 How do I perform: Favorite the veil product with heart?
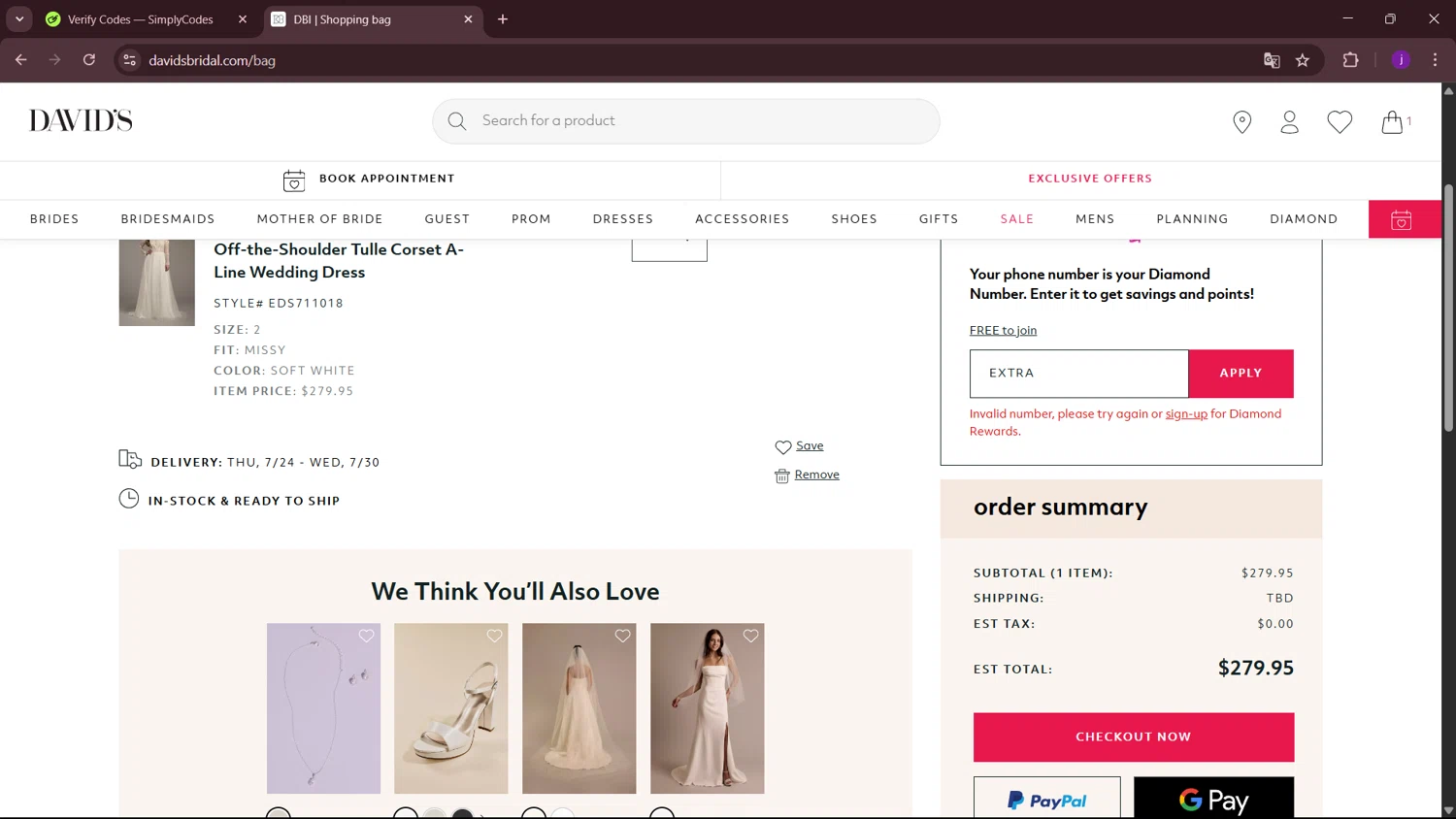[622, 636]
